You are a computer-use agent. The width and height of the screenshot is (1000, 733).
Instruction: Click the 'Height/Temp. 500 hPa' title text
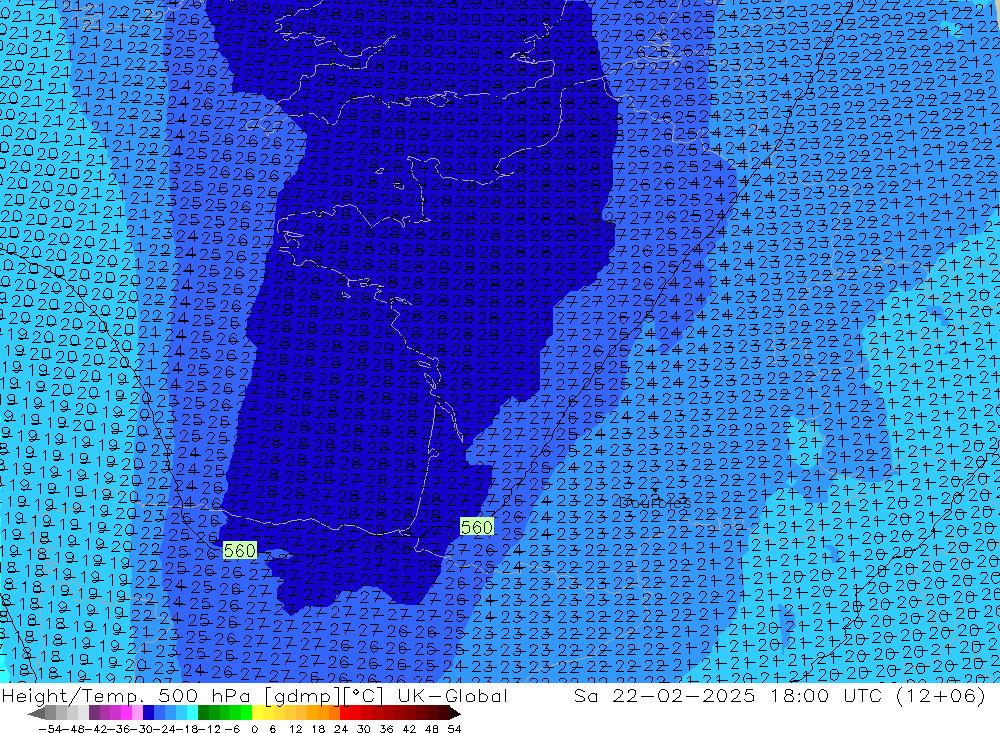coord(127,696)
